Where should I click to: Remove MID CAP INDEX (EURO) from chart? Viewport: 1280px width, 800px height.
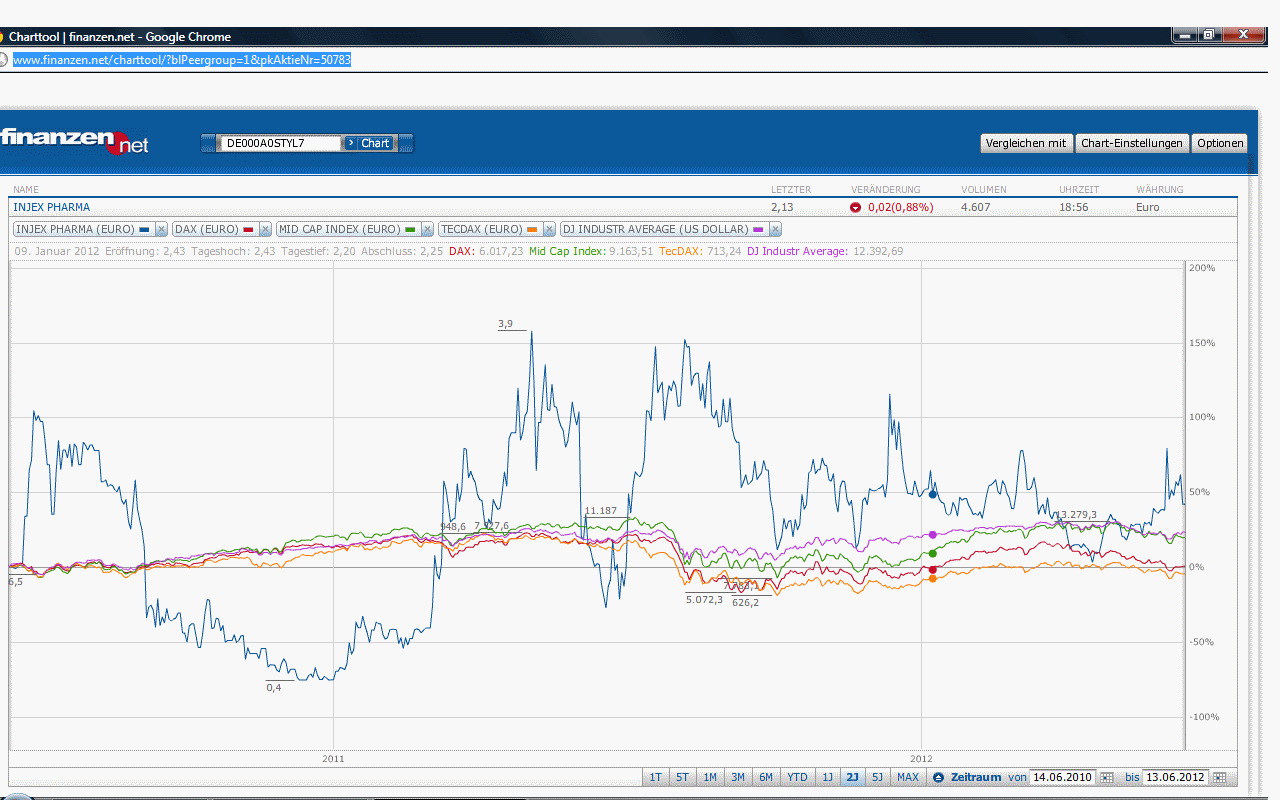(427, 229)
